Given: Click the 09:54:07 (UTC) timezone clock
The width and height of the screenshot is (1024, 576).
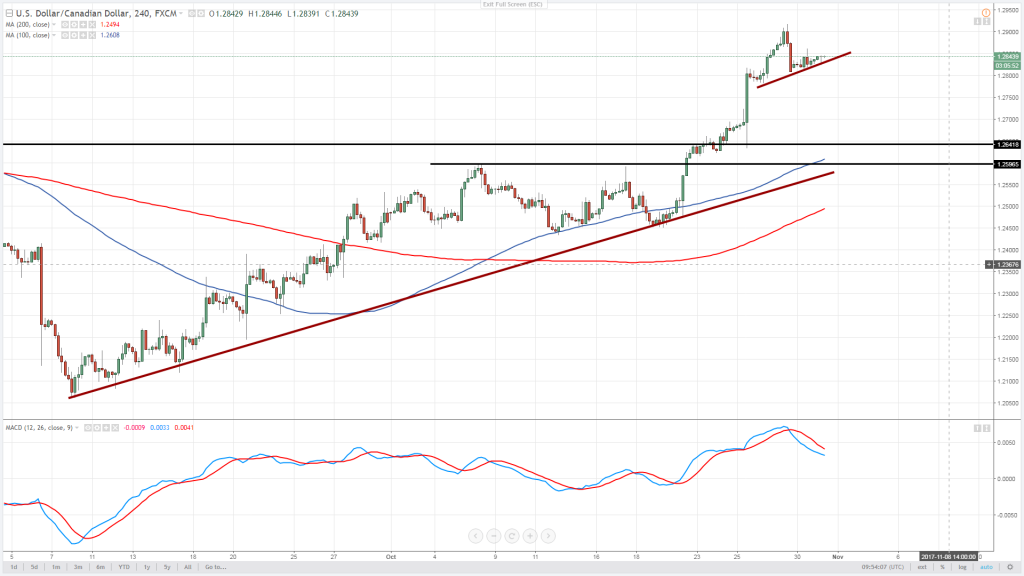Looking at the screenshot, I should (x=883, y=567).
